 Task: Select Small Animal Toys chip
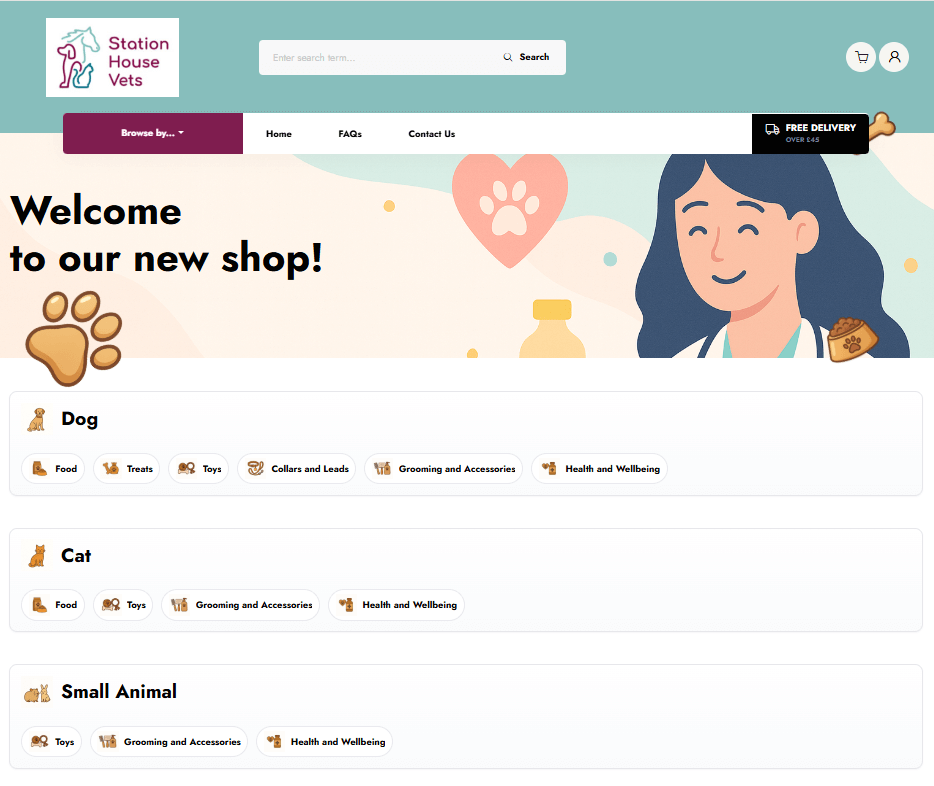[x=52, y=742]
